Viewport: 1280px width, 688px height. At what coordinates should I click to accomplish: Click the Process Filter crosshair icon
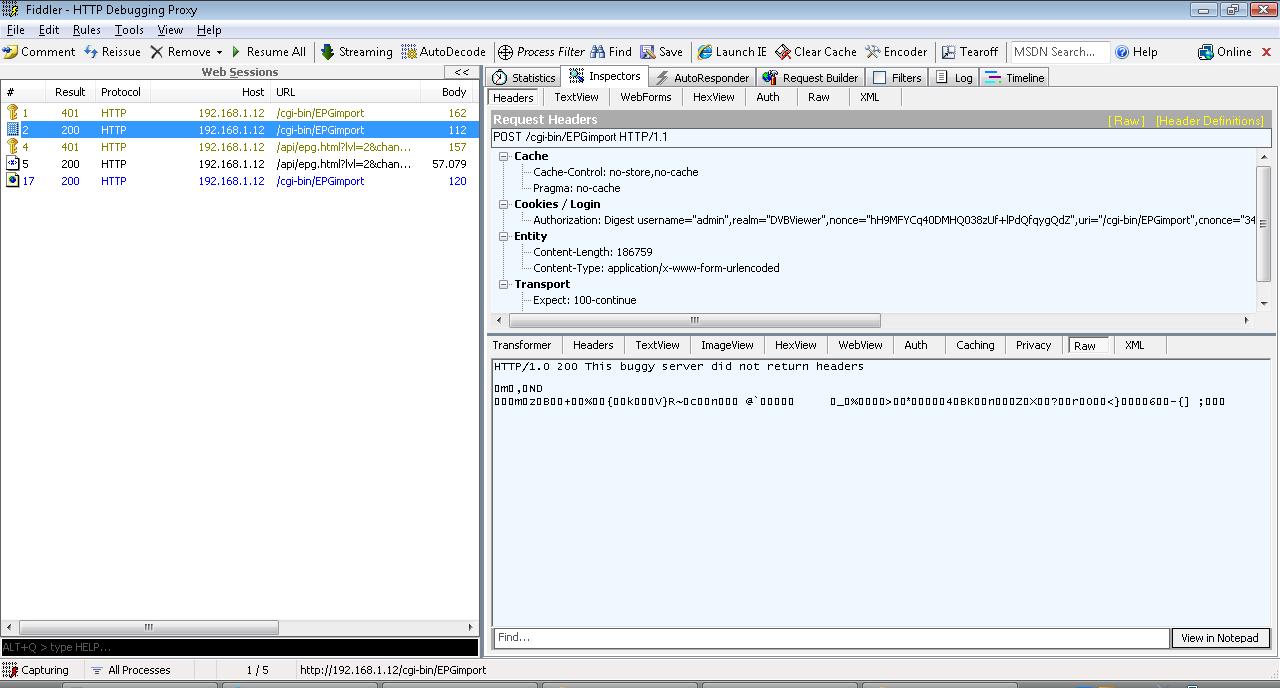pos(506,52)
